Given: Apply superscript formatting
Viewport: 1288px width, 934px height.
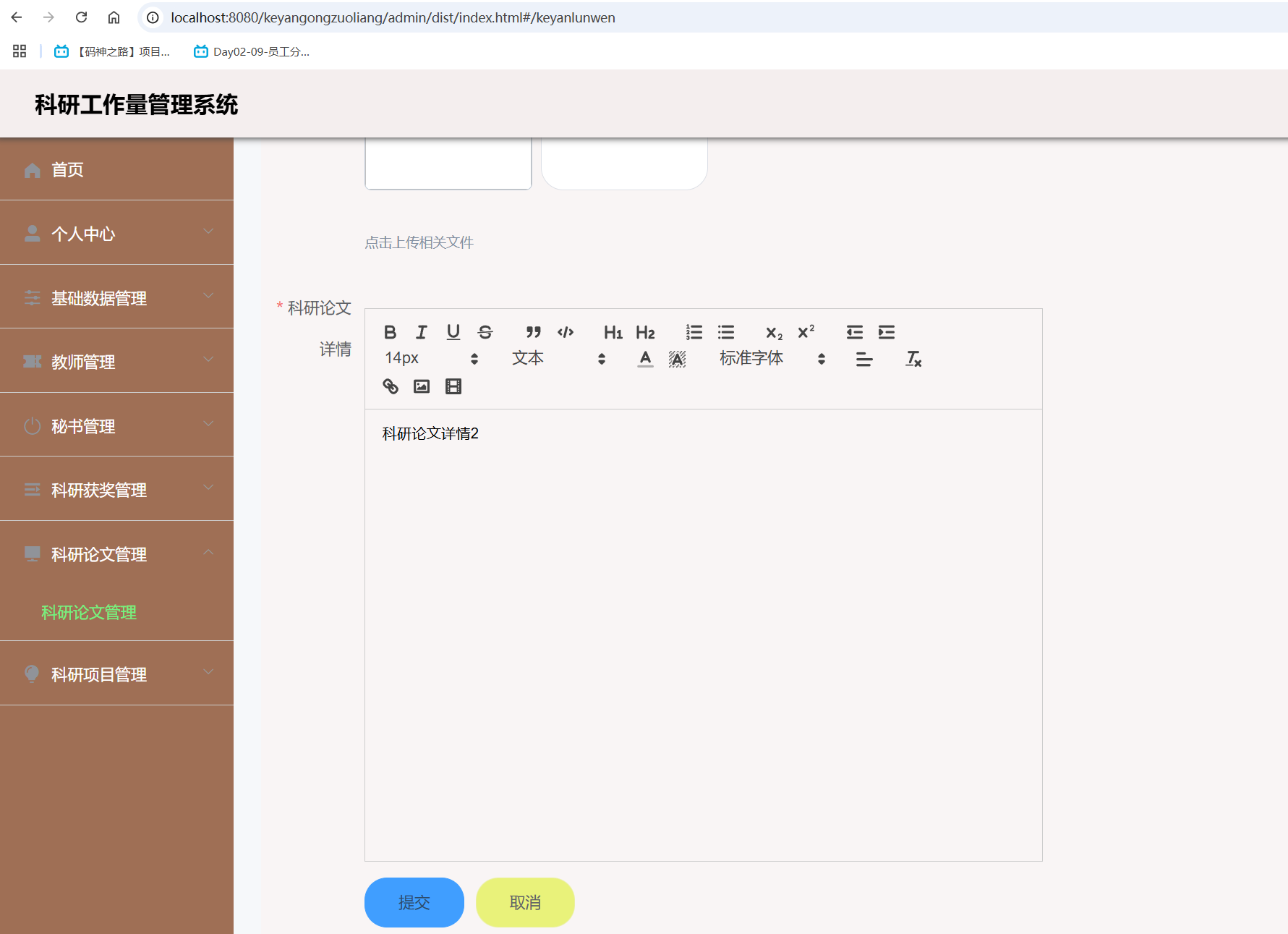Looking at the screenshot, I should coord(806,331).
